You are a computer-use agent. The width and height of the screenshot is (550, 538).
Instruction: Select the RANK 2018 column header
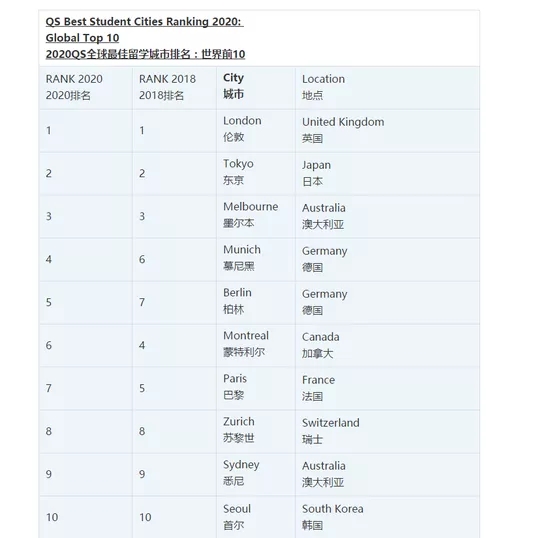(x=174, y=87)
